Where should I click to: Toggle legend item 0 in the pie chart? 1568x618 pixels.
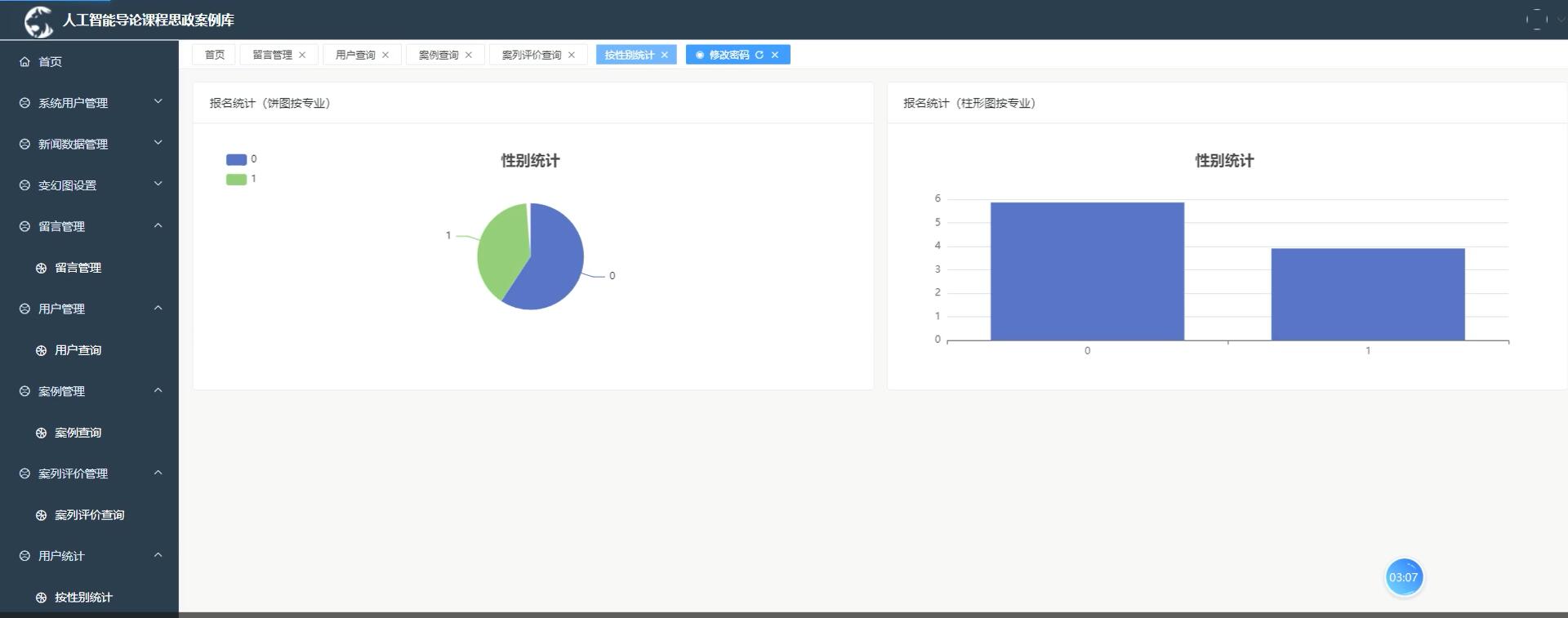(x=241, y=159)
